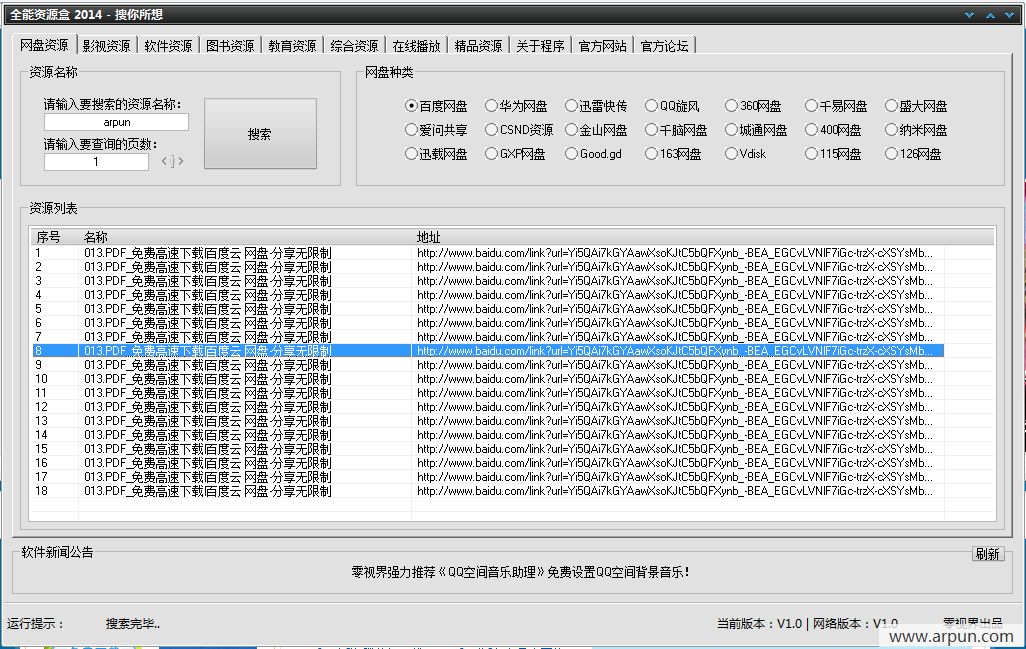Screen dimensions: 1026x649
Task: Click the previous page arrow beside page input
Action: point(164,161)
